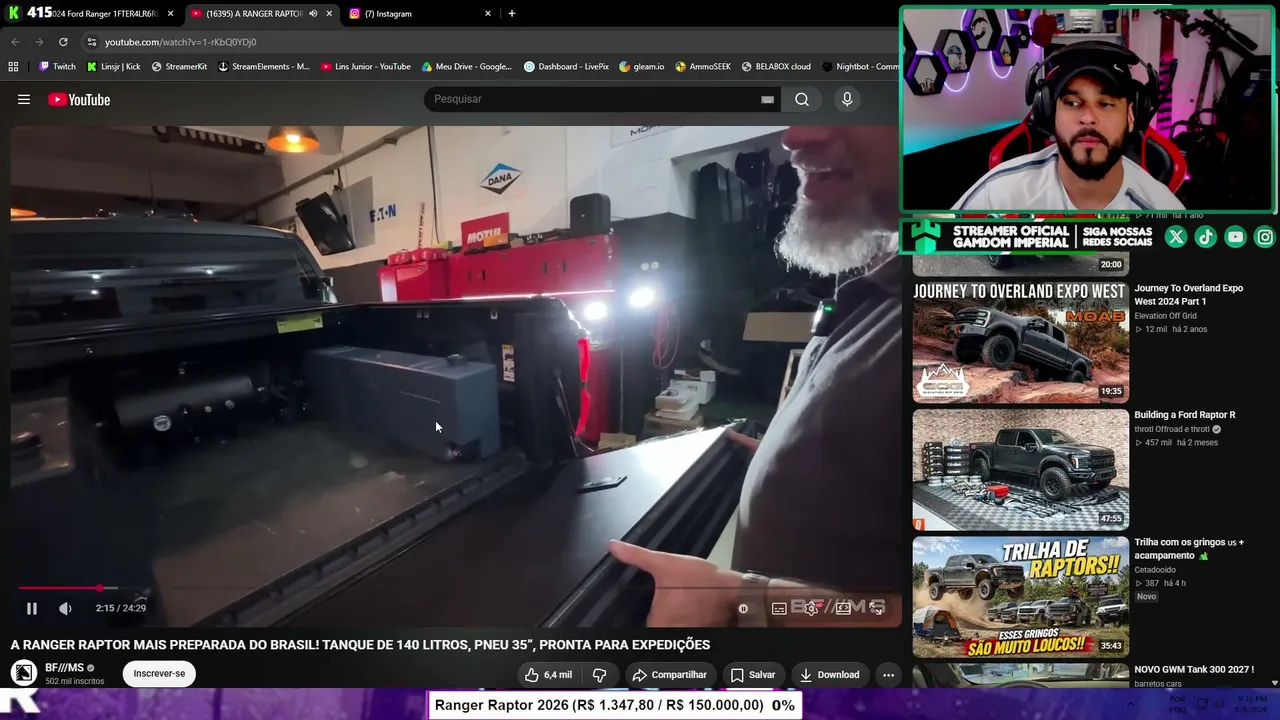Share the video via Compartilhar
Screen dimensions: 1280x720
[x=669, y=675]
